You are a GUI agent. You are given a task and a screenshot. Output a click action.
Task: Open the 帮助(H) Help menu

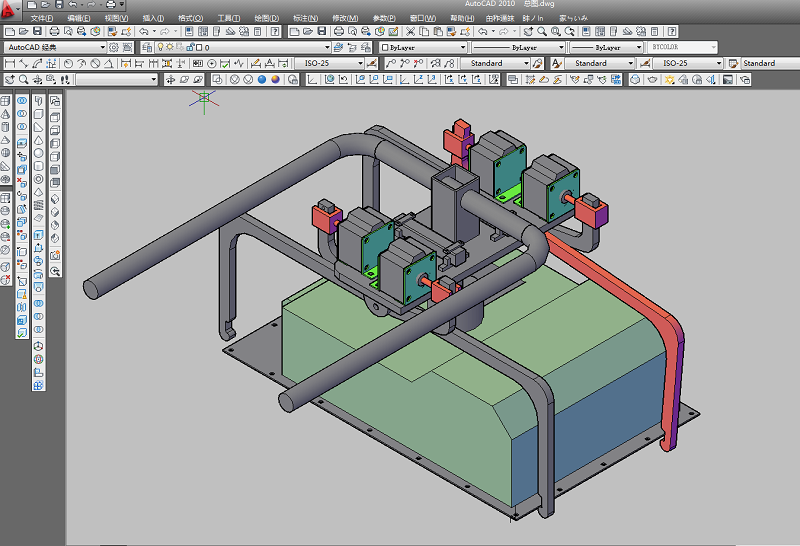(x=461, y=18)
